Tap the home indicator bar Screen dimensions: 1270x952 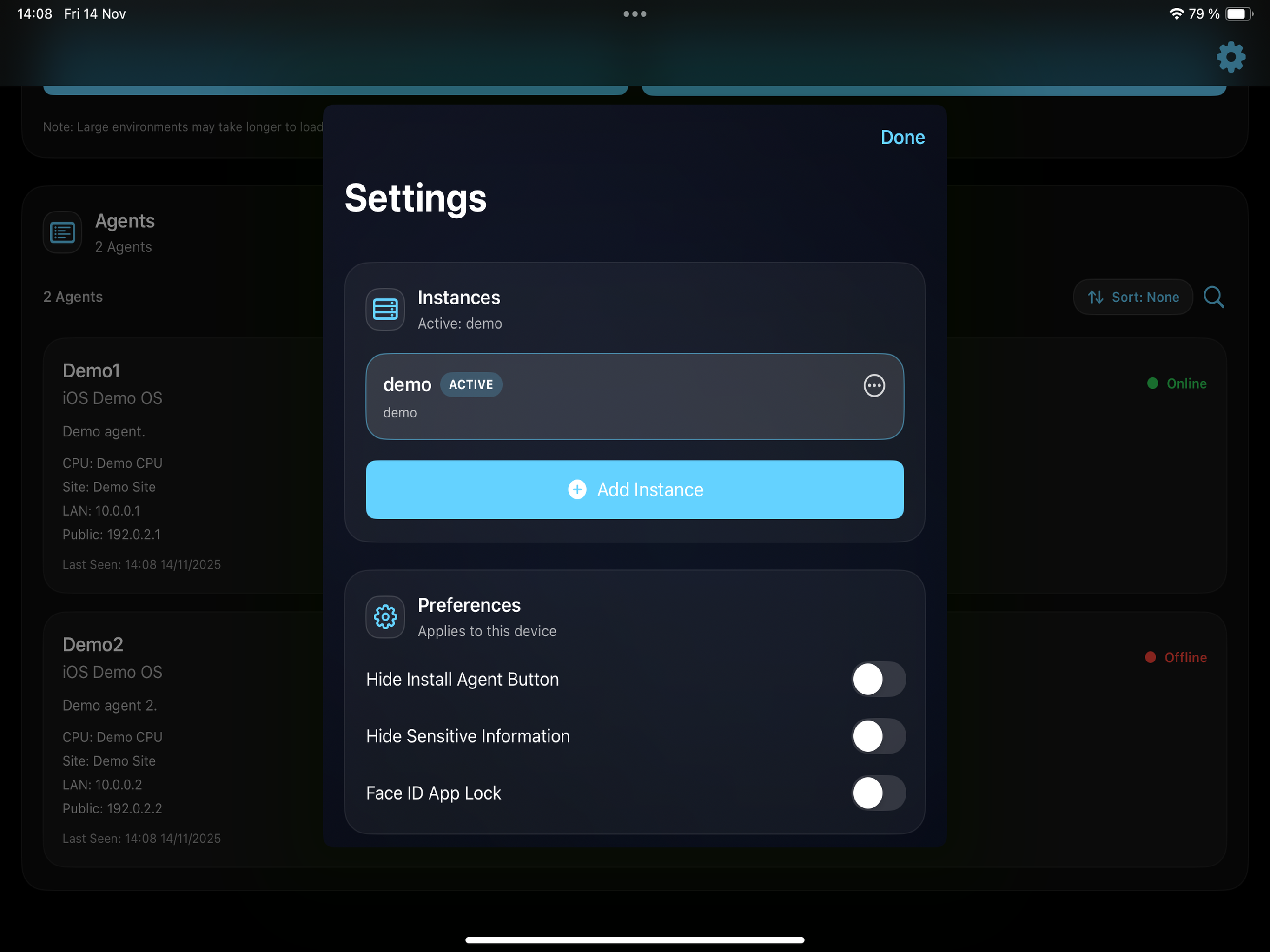point(635,940)
